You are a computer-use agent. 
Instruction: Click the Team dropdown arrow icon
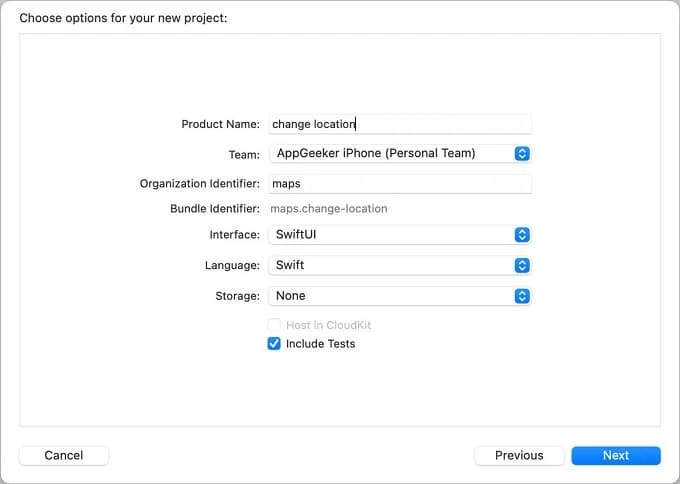(521, 154)
